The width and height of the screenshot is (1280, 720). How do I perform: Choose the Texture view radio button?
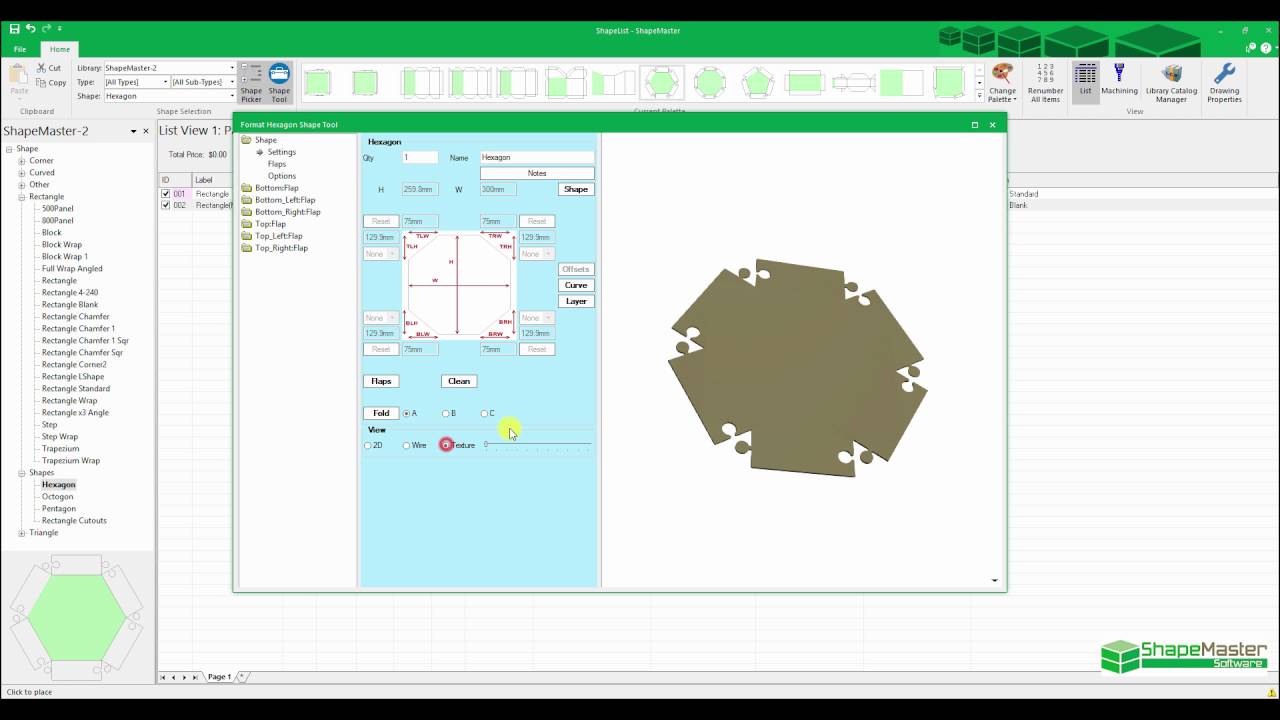[x=446, y=445]
